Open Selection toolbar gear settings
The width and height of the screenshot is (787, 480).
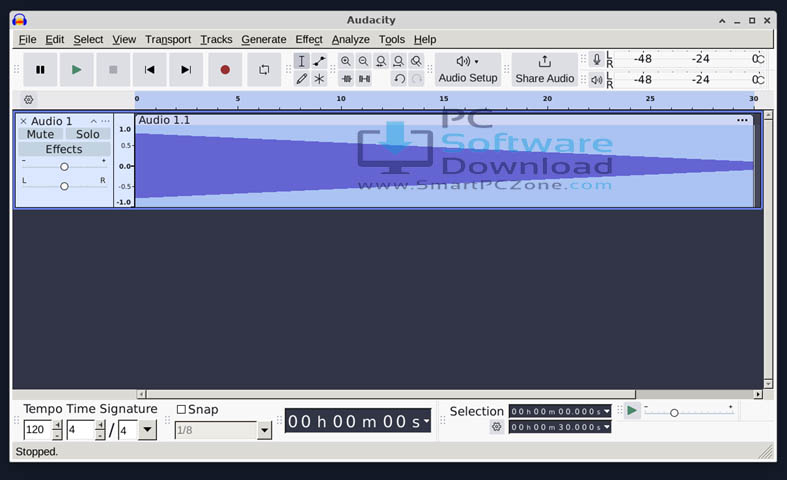click(x=496, y=427)
